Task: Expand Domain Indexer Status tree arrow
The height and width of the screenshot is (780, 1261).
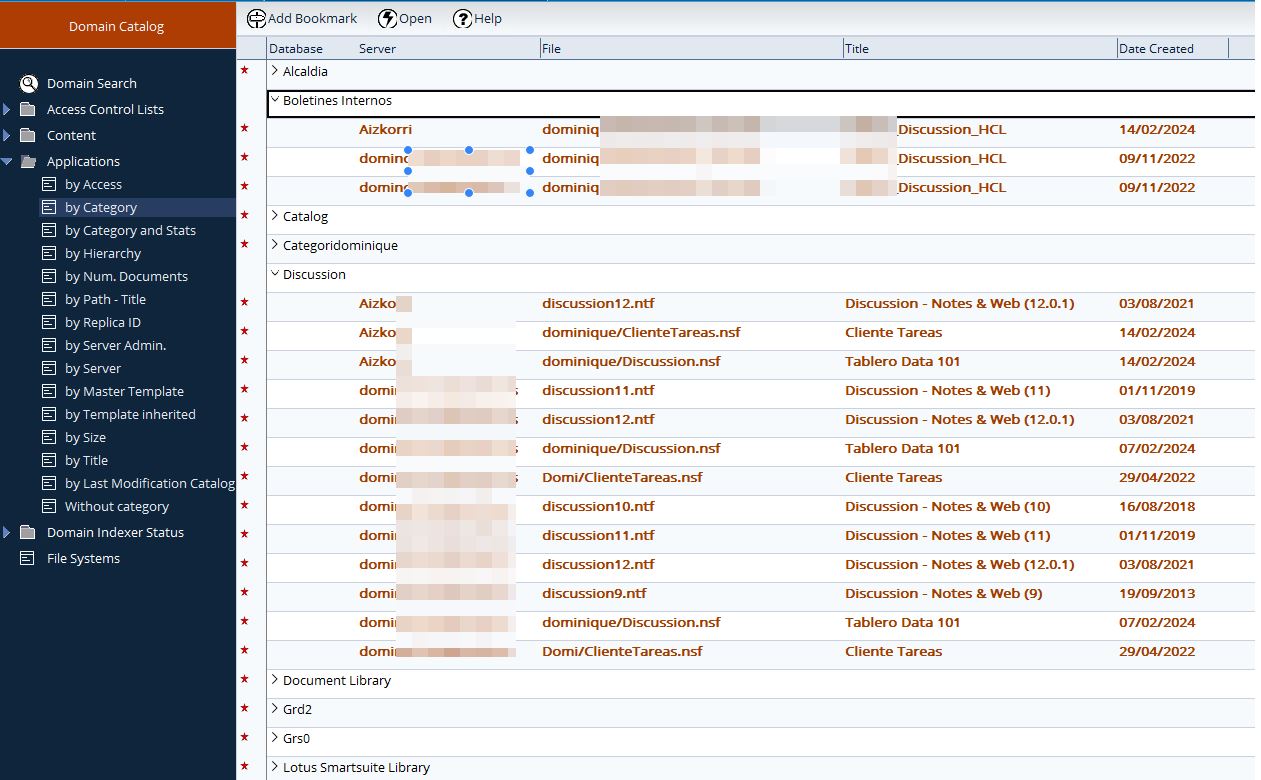Action: tap(7, 532)
